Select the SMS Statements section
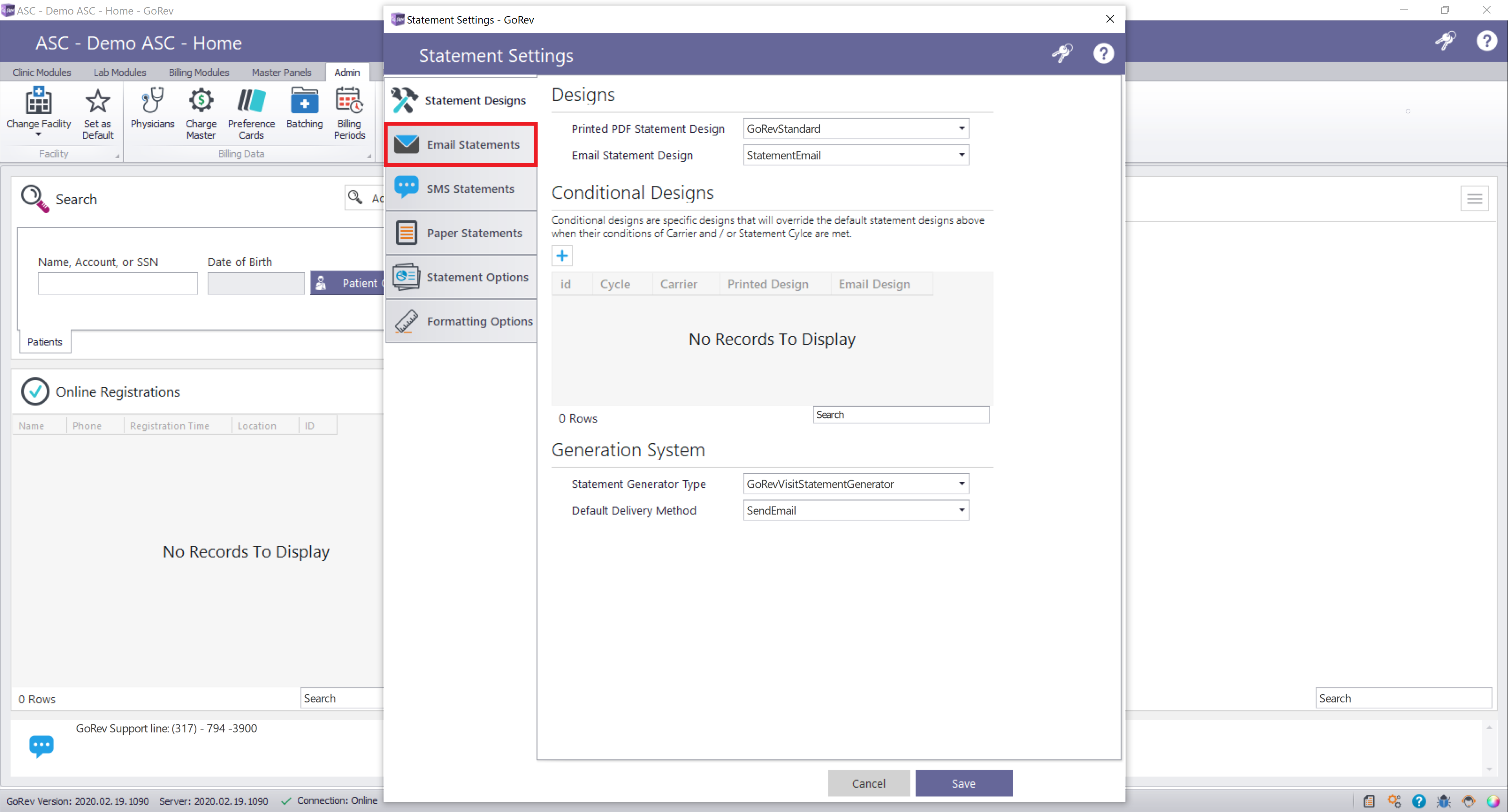Viewport: 1508px width, 812px height. pyautogui.click(x=461, y=188)
